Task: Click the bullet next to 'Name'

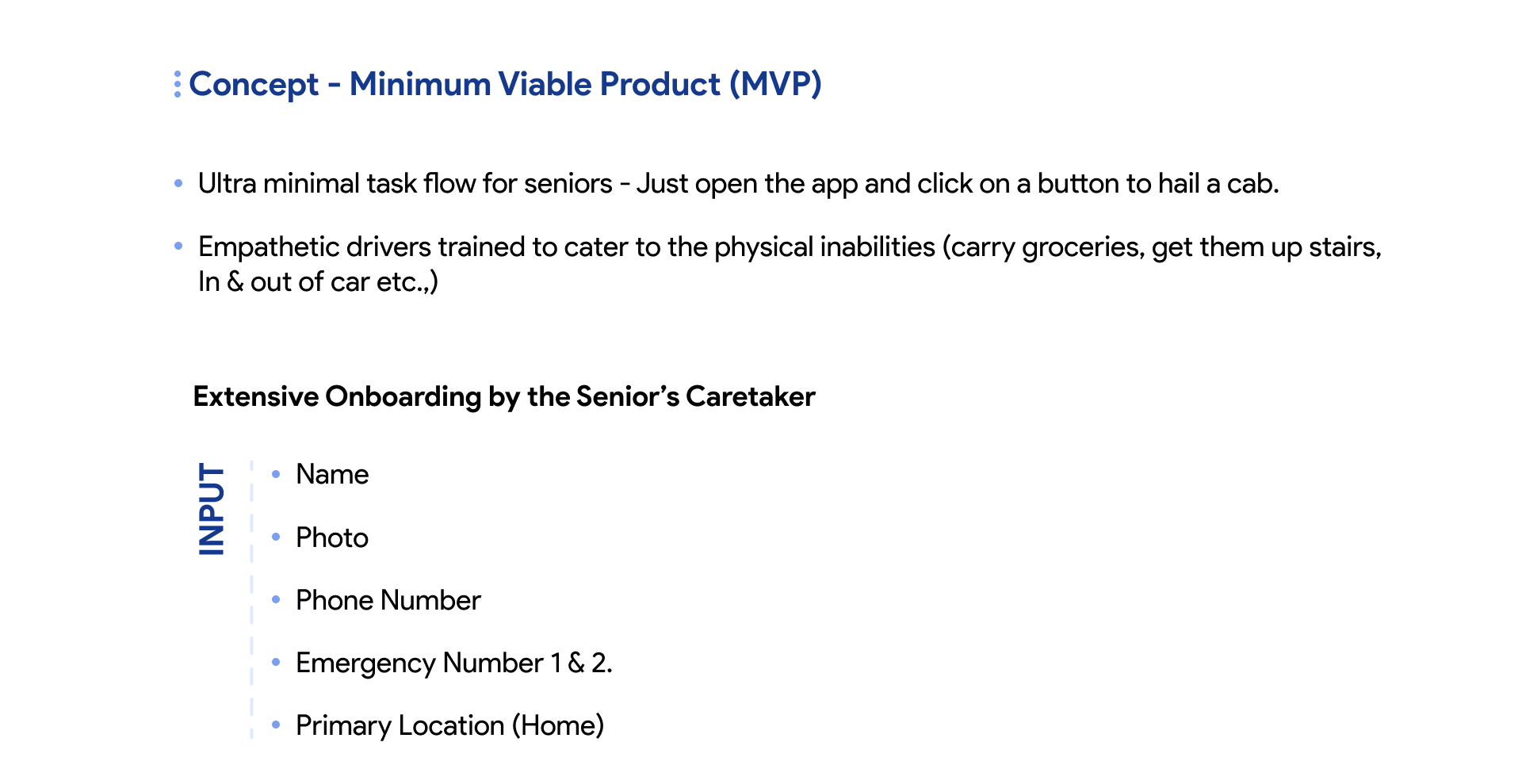Action: (276, 474)
